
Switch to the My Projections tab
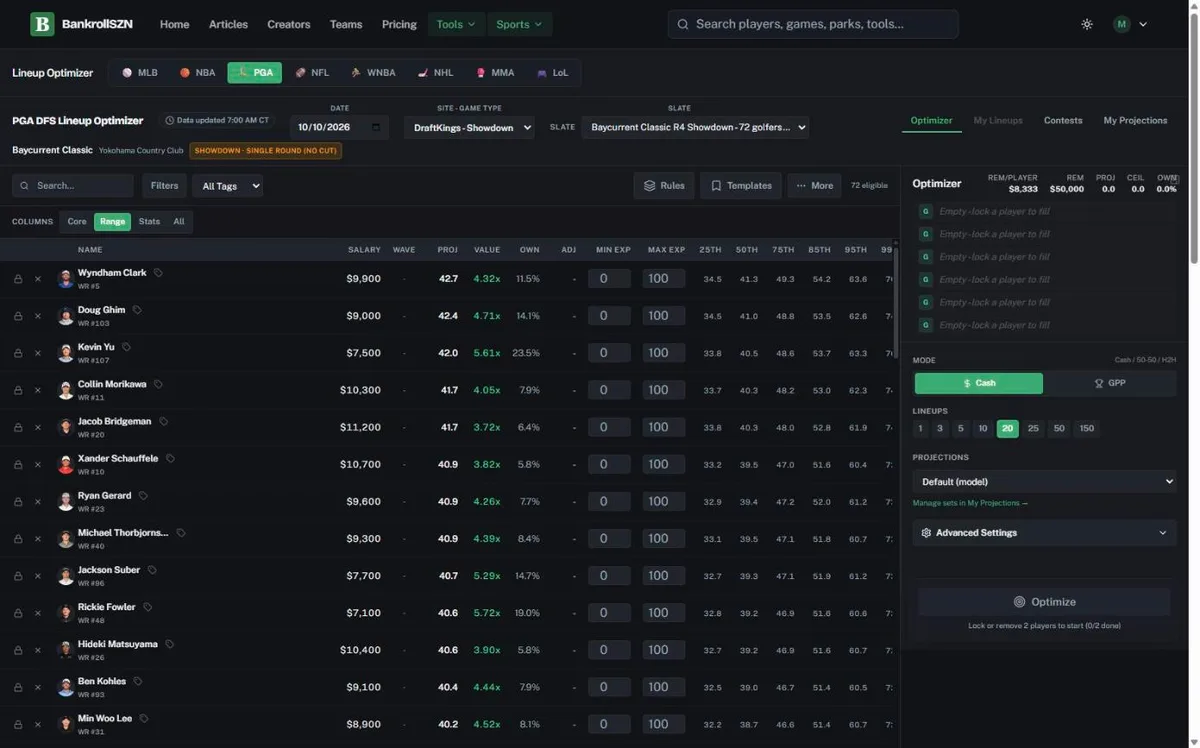click(1135, 120)
